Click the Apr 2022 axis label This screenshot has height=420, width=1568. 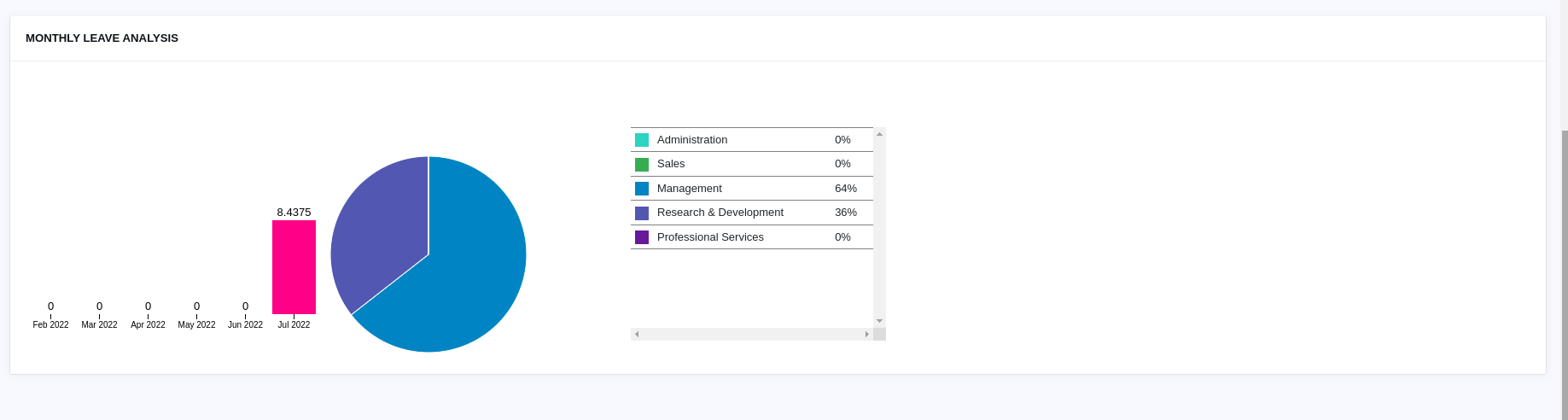coord(148,325)
